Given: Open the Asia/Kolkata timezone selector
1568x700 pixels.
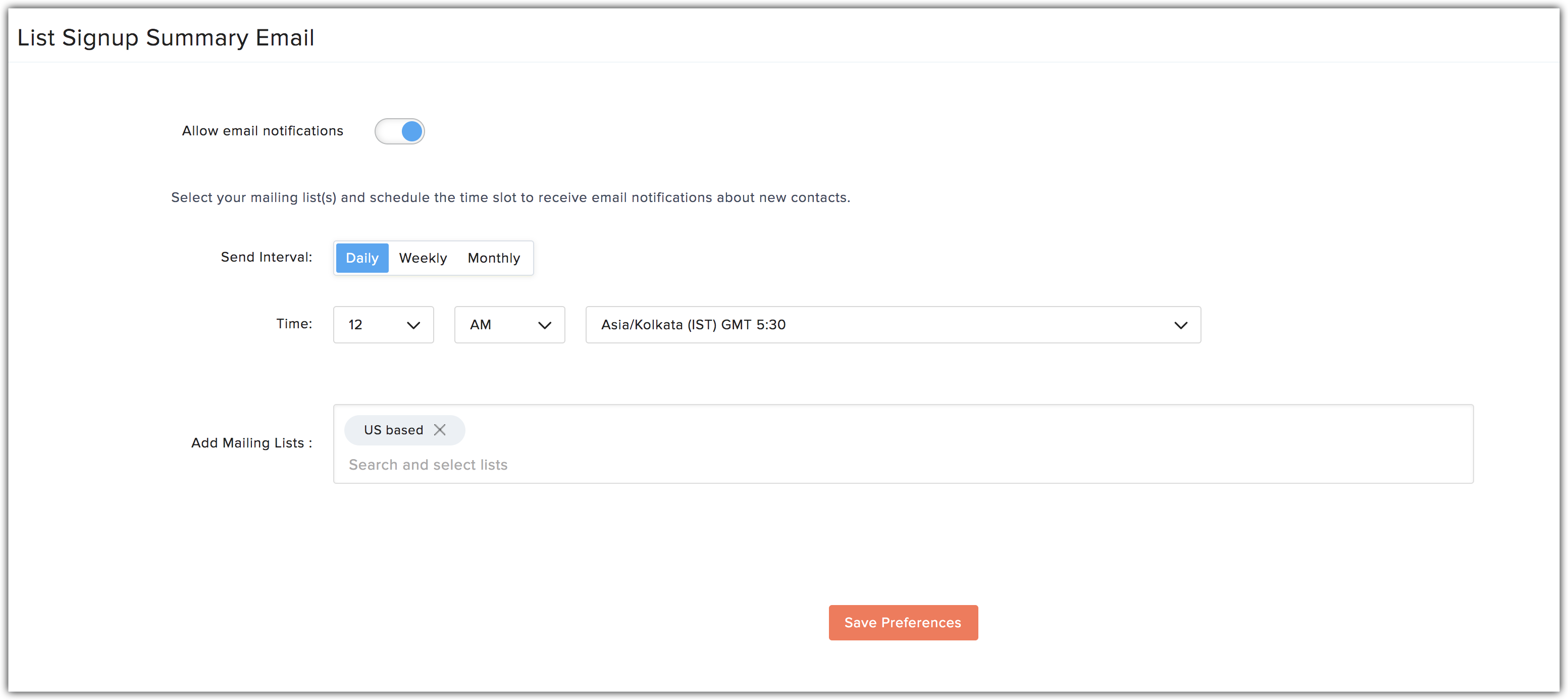Looking at the screenshot, I should [x=893, y=325].
